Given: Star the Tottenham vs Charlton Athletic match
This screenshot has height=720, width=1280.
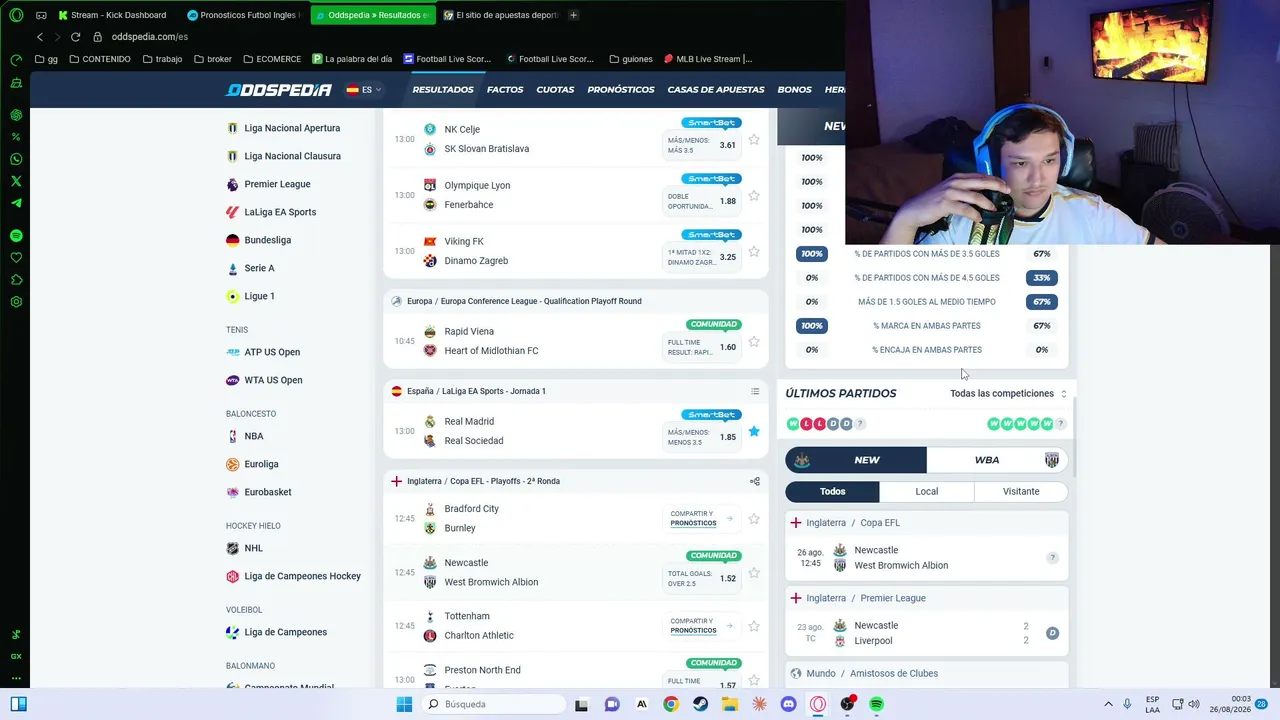Looking at the screenshot, I should click(754, 627).
